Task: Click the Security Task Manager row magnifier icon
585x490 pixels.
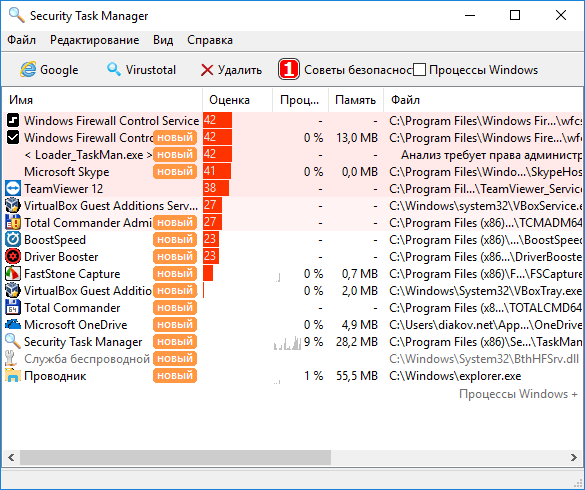Action: point(13,341)
